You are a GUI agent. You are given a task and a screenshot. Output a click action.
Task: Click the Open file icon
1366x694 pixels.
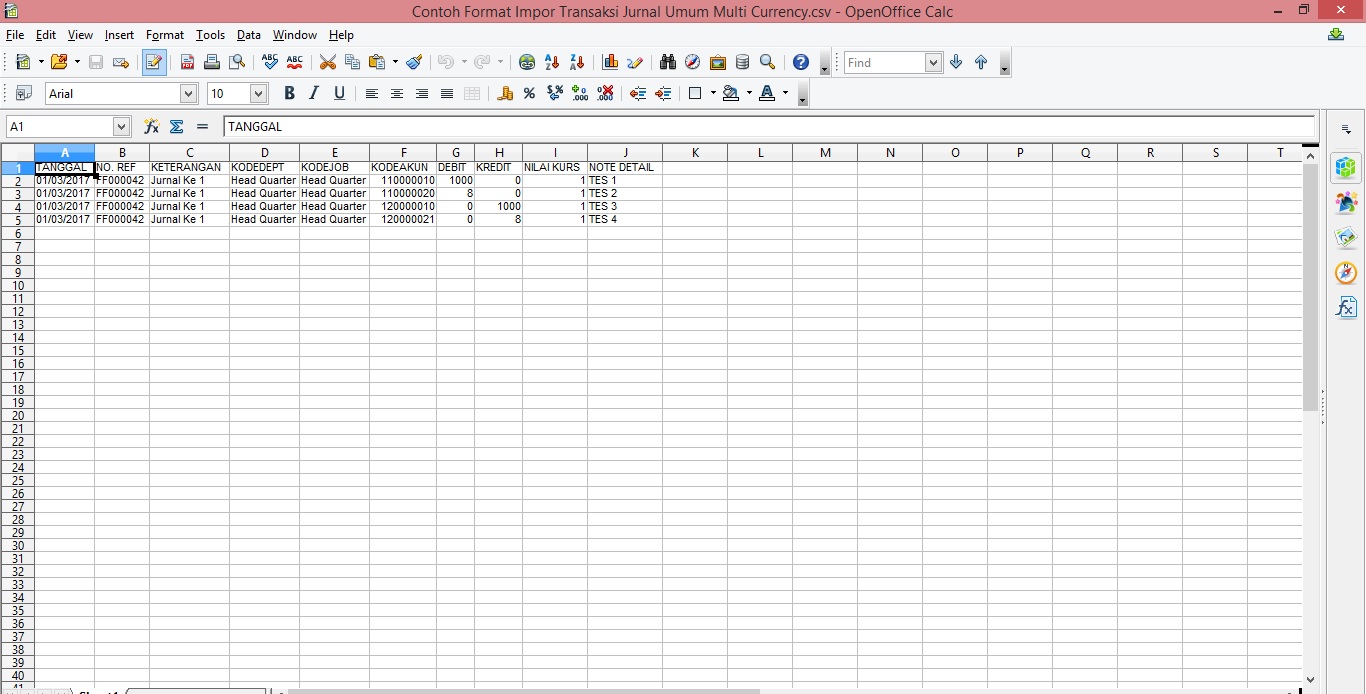pyautogui.click(x=59, y=62)
